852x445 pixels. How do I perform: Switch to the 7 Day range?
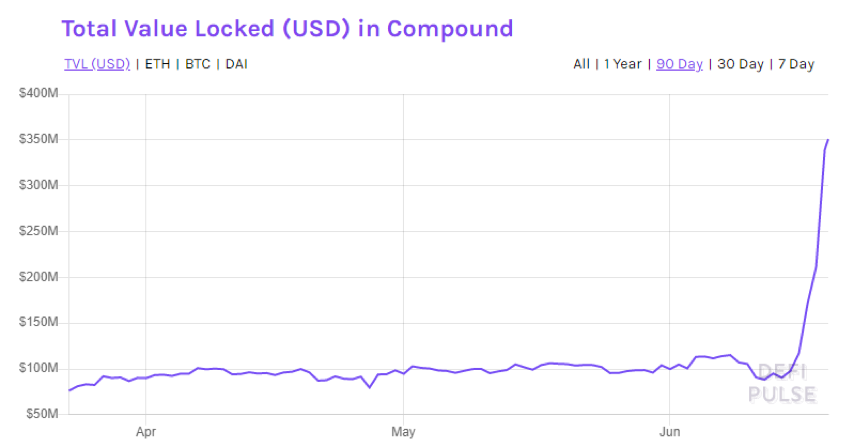797,64
